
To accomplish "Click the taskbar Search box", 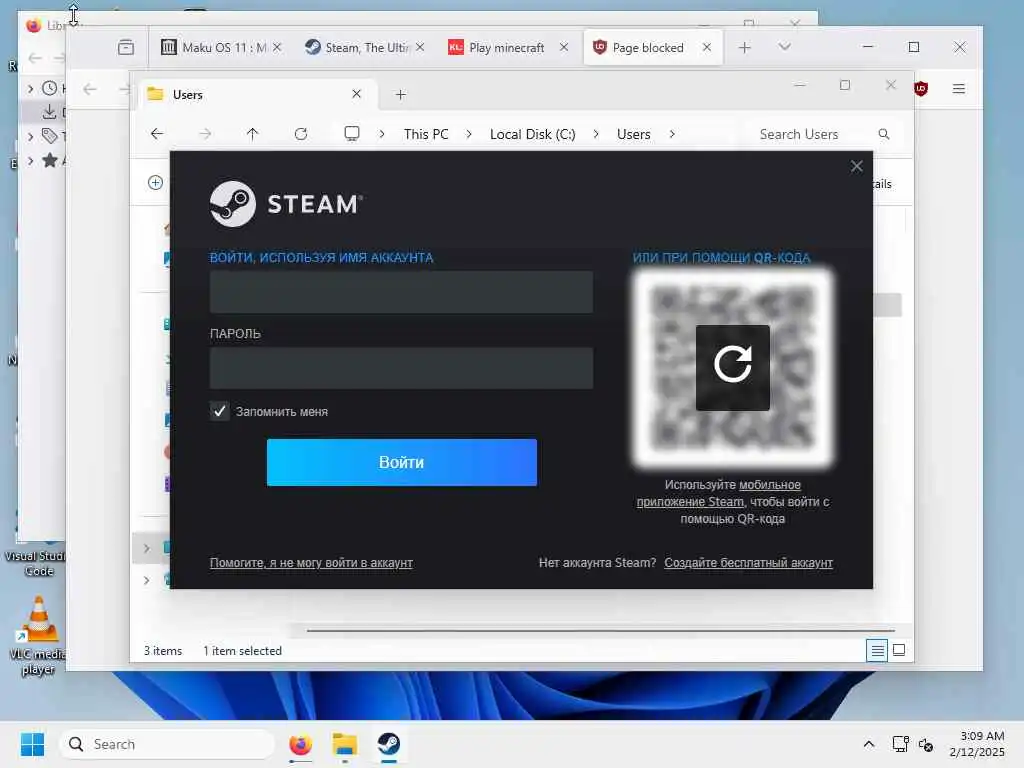I will click(x=167, y=744).
